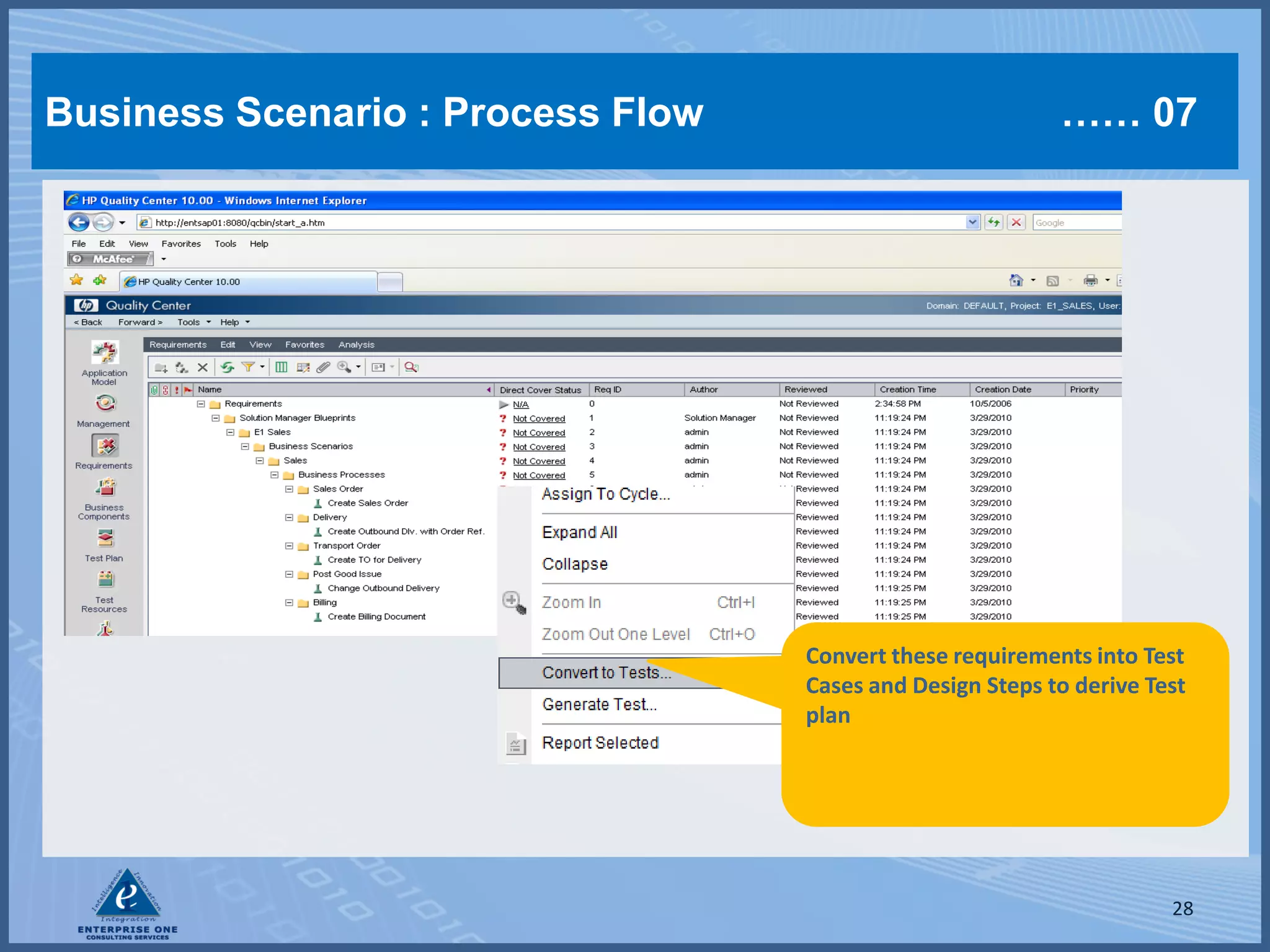Viewport: 1270px width, 952px height.
Task: Click the Delete X toolbar icon
Action: [202, 368]
